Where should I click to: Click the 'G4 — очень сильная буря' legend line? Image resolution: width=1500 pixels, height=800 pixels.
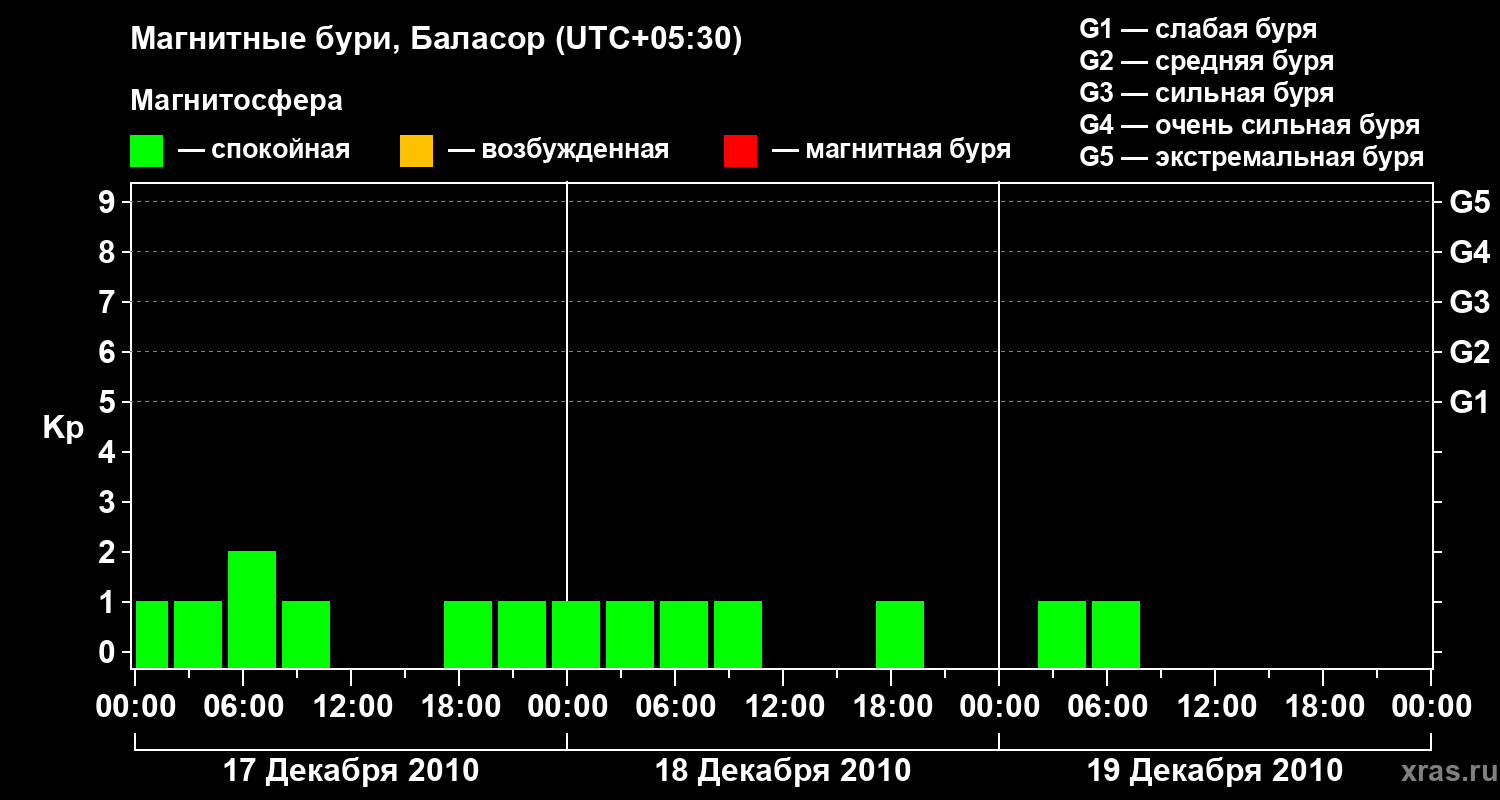pos(1250,125)
